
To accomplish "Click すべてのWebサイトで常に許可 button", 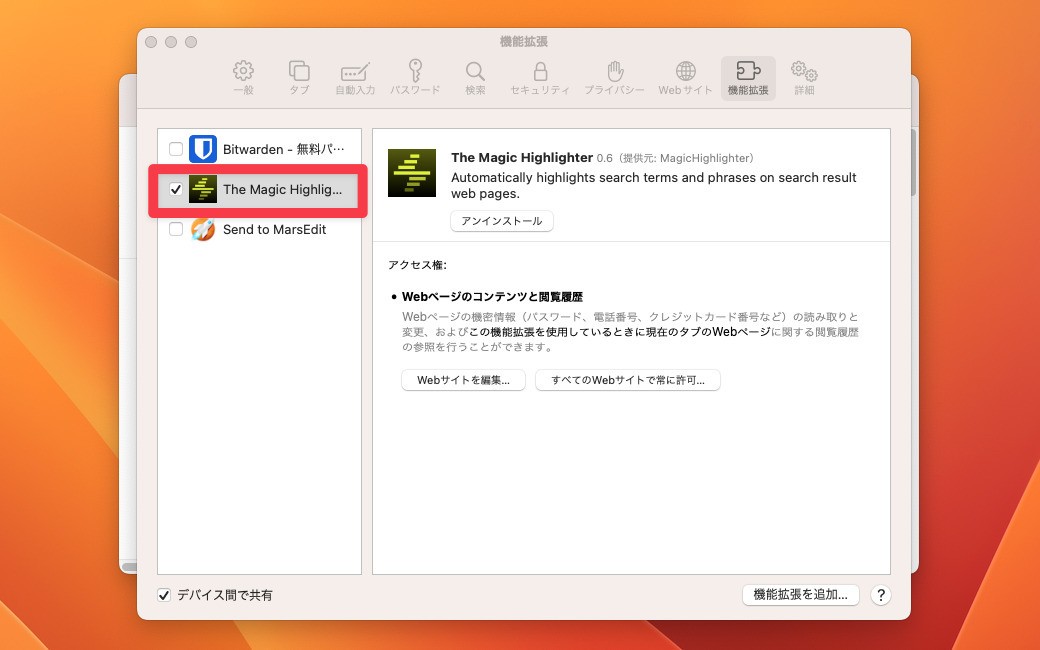I will tap(627, 380).
